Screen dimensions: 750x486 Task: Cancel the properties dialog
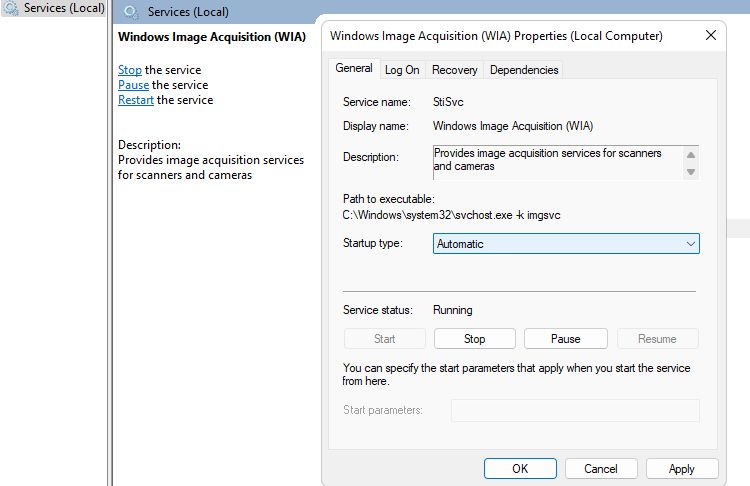[x=601, y=468]
